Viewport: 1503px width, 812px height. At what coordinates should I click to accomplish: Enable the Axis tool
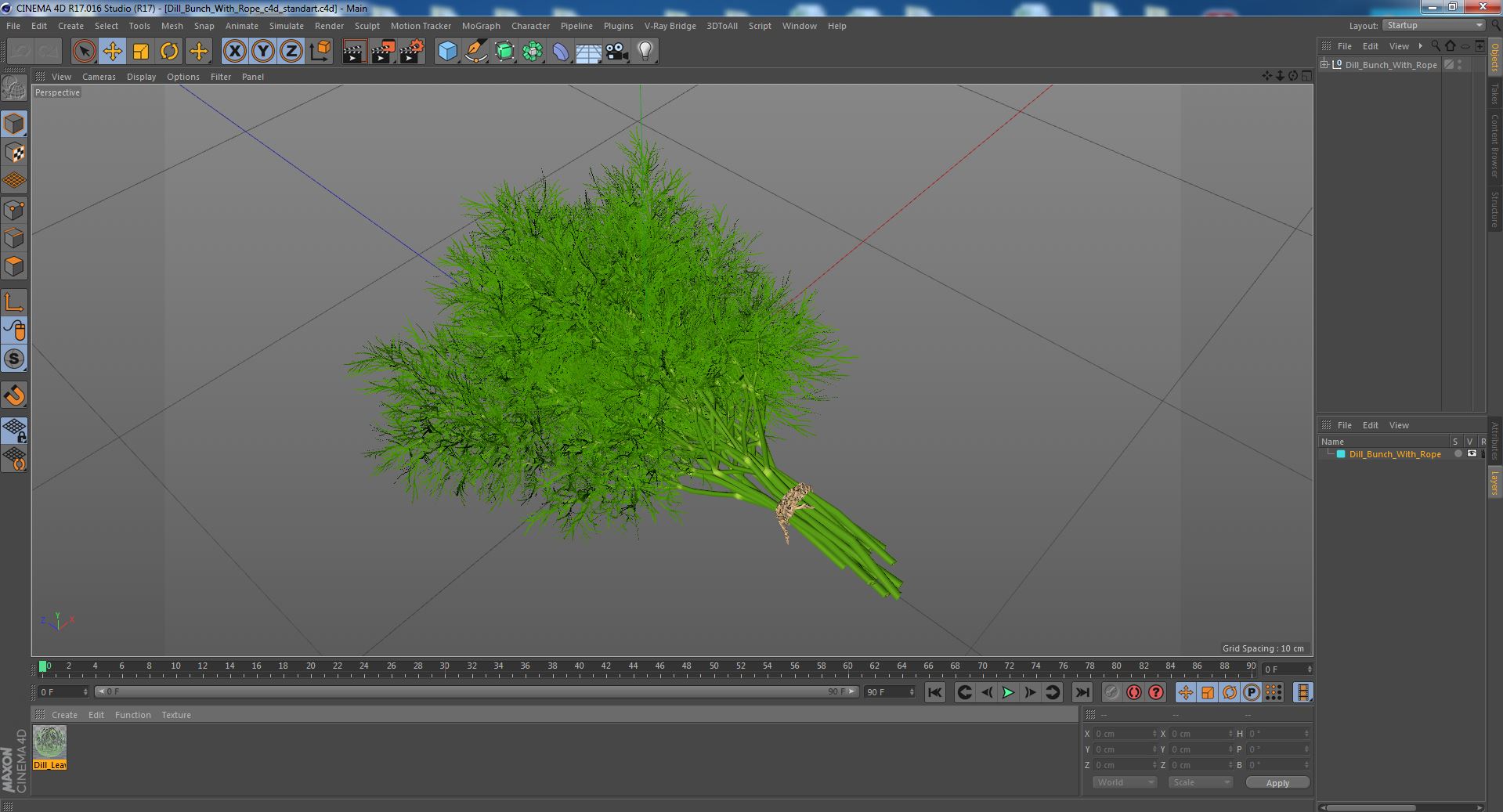[14, 302]
